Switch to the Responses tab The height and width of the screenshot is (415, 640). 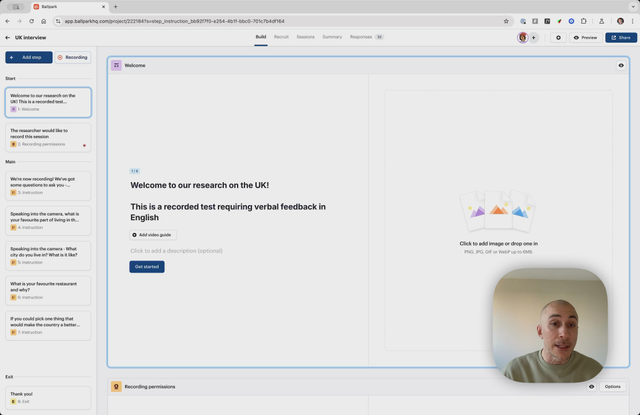point(366,37)
